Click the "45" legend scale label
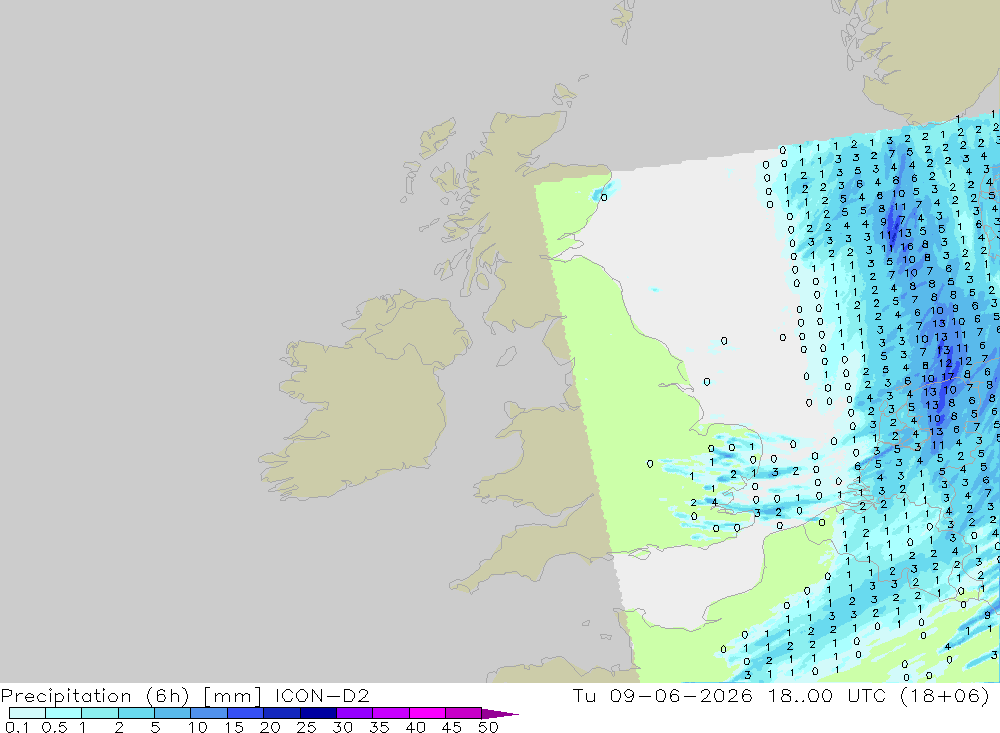The height and width of the screenshot is (733, 1000). point(452,727)
